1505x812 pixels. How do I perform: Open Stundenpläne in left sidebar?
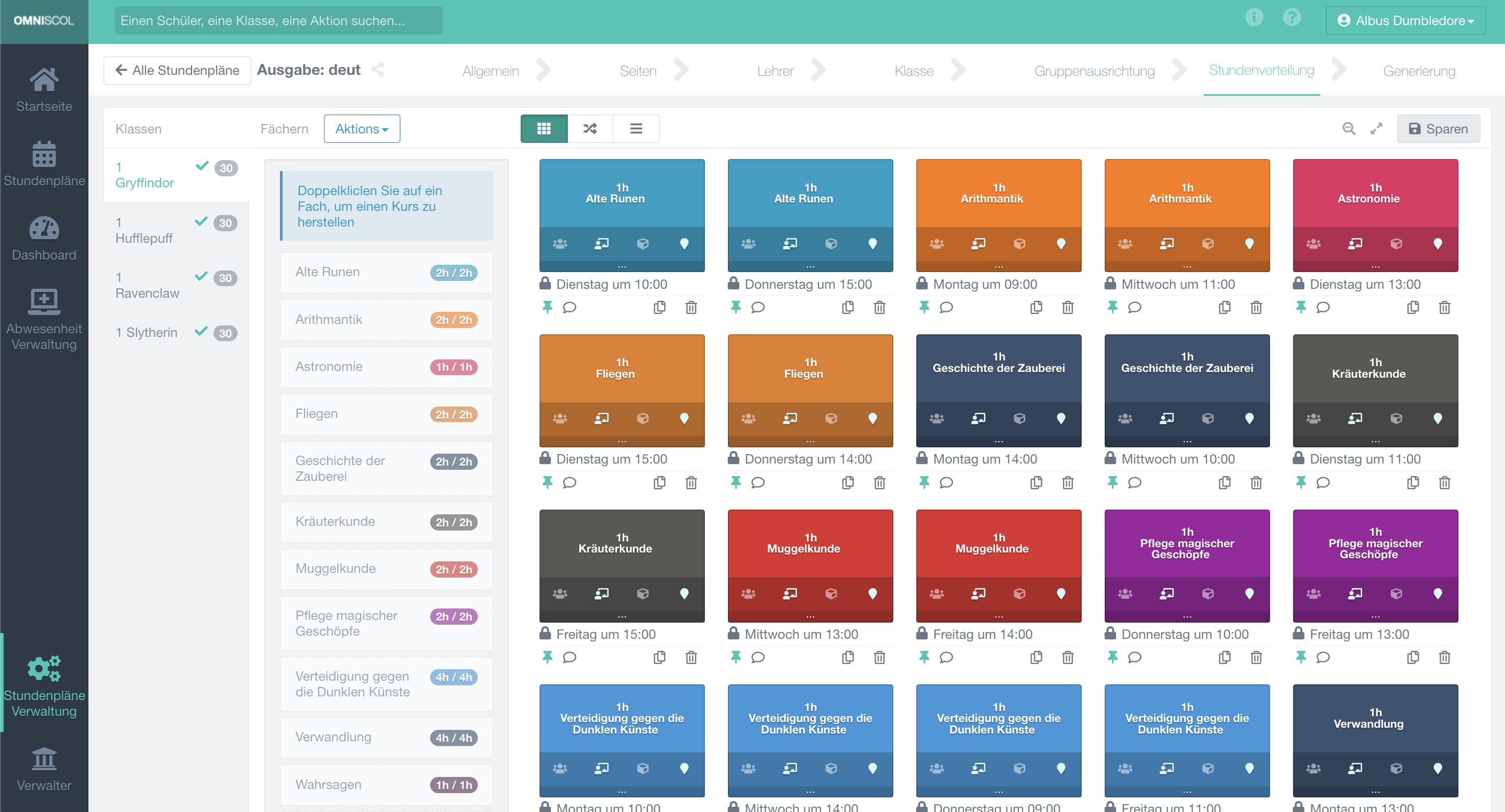pyautogui.click(x=44, y=165)
